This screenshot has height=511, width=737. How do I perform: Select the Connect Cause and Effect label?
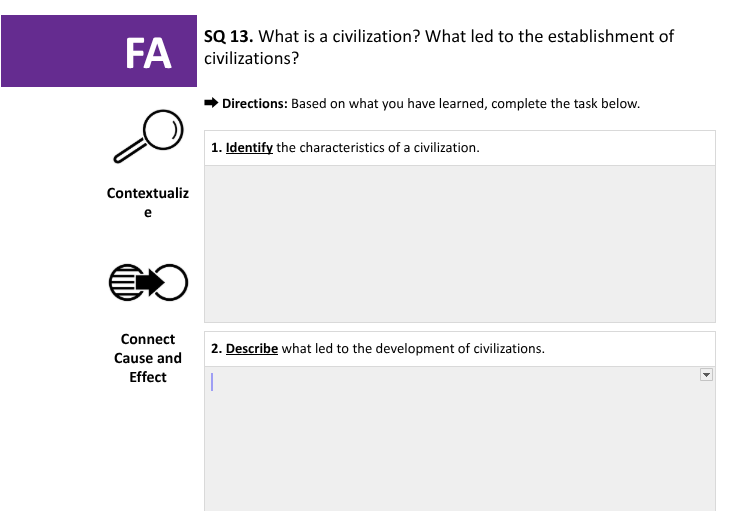pyautogui.click(x=148, y=358)
